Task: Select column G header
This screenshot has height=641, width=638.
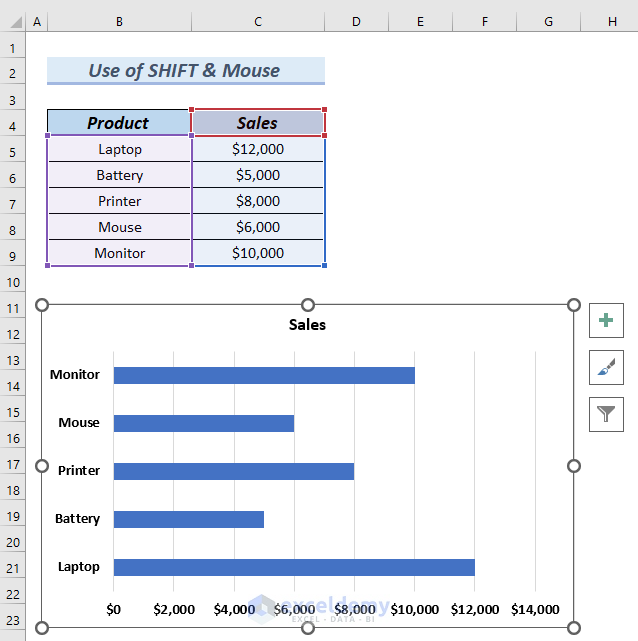Action: pyautogui.click(x=548, y=22)
